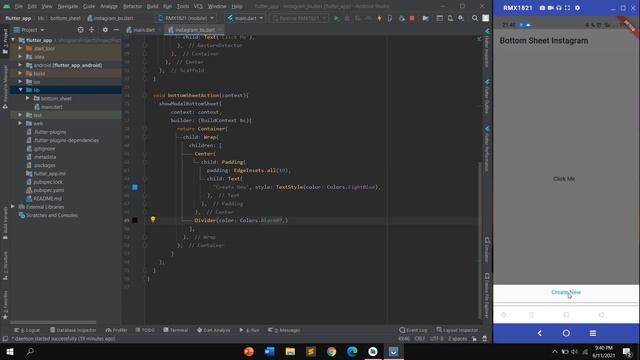Open the Refactor menu
Image resolution: width=640 pixels, height=360 pixels.
(x=132, y=6)
